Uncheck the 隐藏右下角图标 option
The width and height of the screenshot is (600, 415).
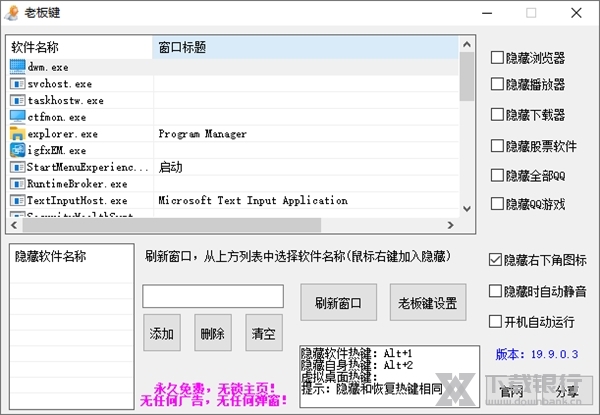(495, 260)
